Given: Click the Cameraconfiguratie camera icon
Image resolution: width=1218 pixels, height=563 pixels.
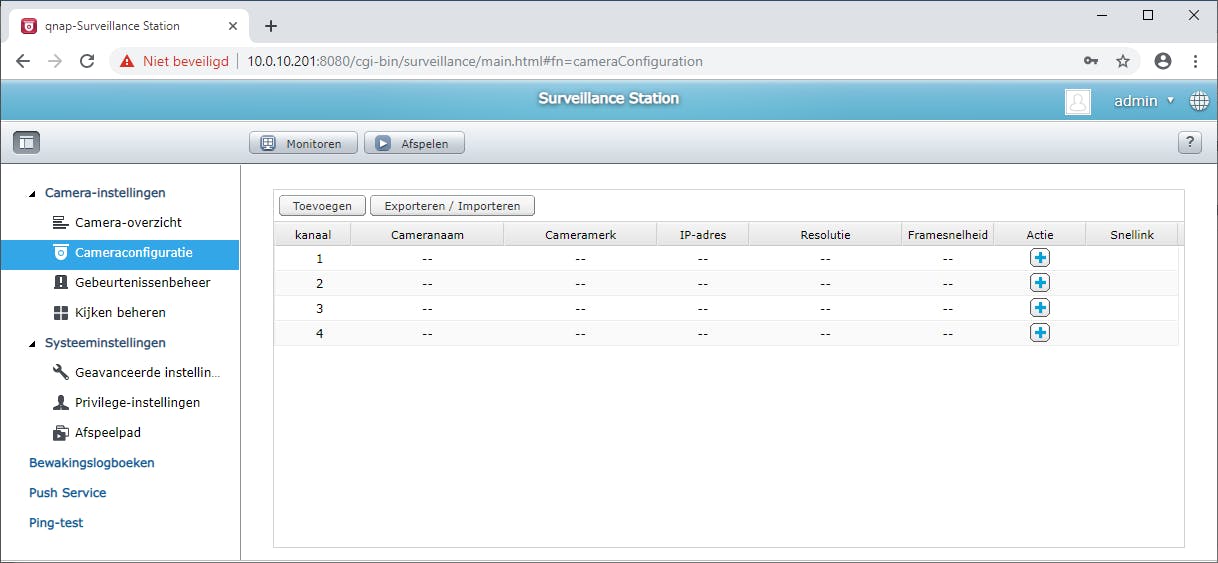Looking at the screenshot, I should click(59, 253).
